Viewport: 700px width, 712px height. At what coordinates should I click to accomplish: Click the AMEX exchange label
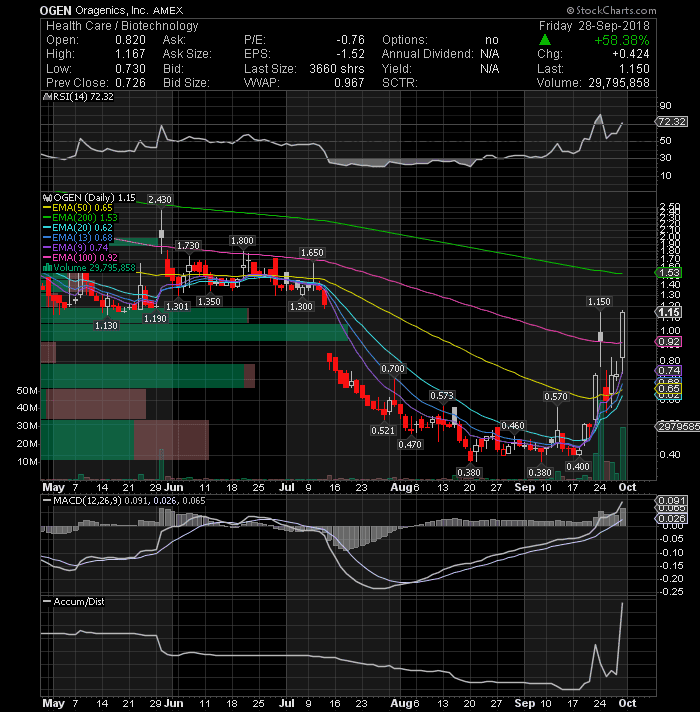tap(168, 10)
